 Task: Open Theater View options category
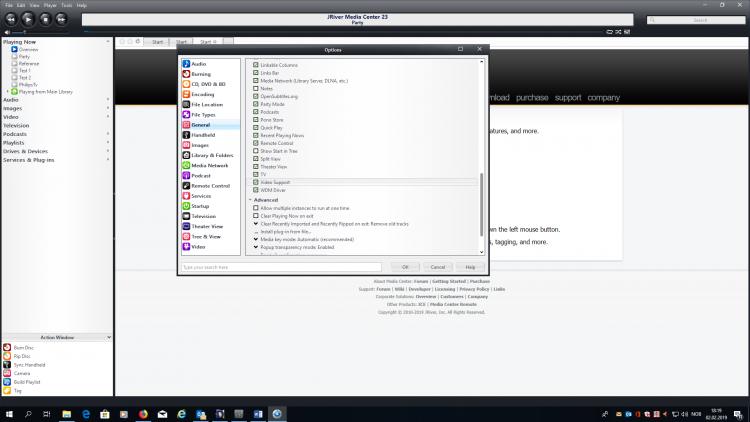(x=207, y=226)
